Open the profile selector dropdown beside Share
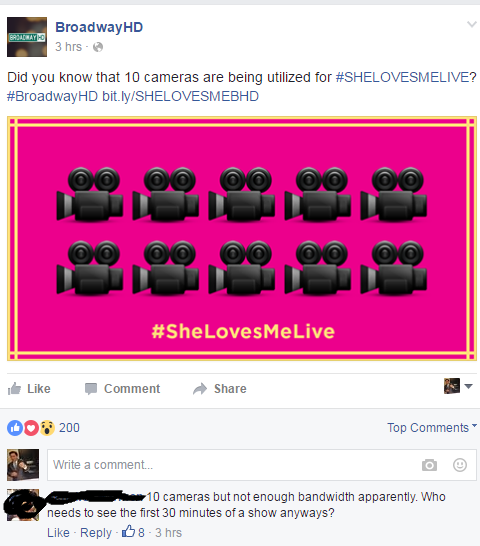Viewport: 480px width, 546px height. pos(458,386)
